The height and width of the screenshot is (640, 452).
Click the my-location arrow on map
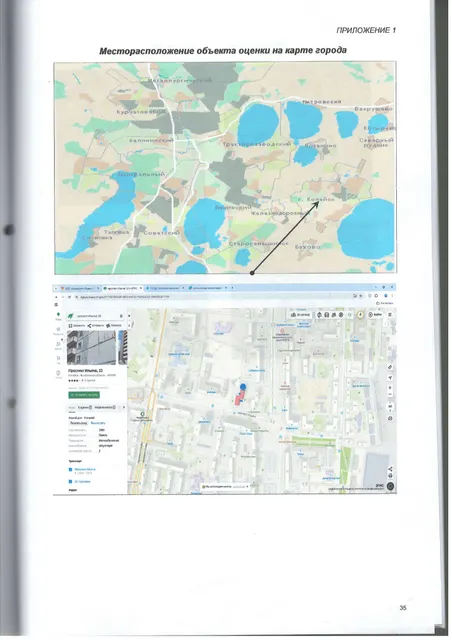390,378
